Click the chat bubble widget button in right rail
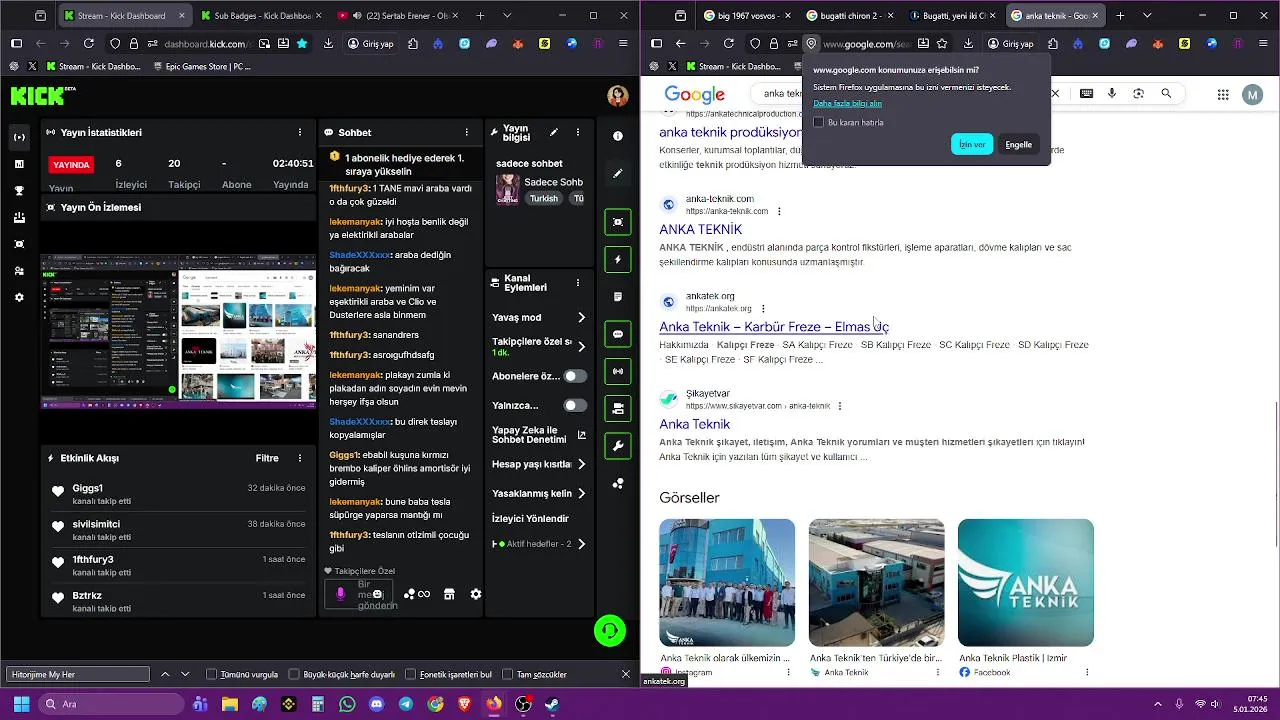This screenshot has width=1280, height=720. 618,334
